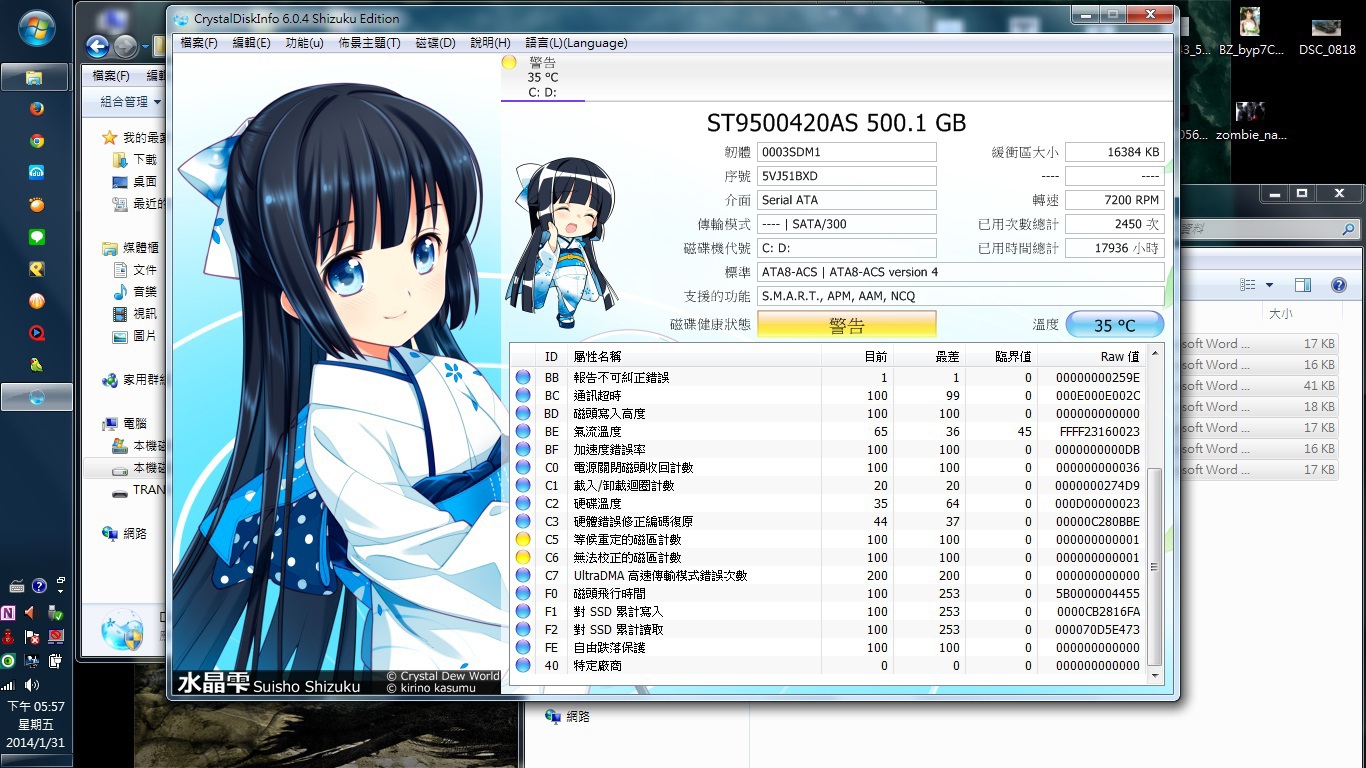
Task: Click the firmware field 0003SDM1
Action: pos(846,152)
